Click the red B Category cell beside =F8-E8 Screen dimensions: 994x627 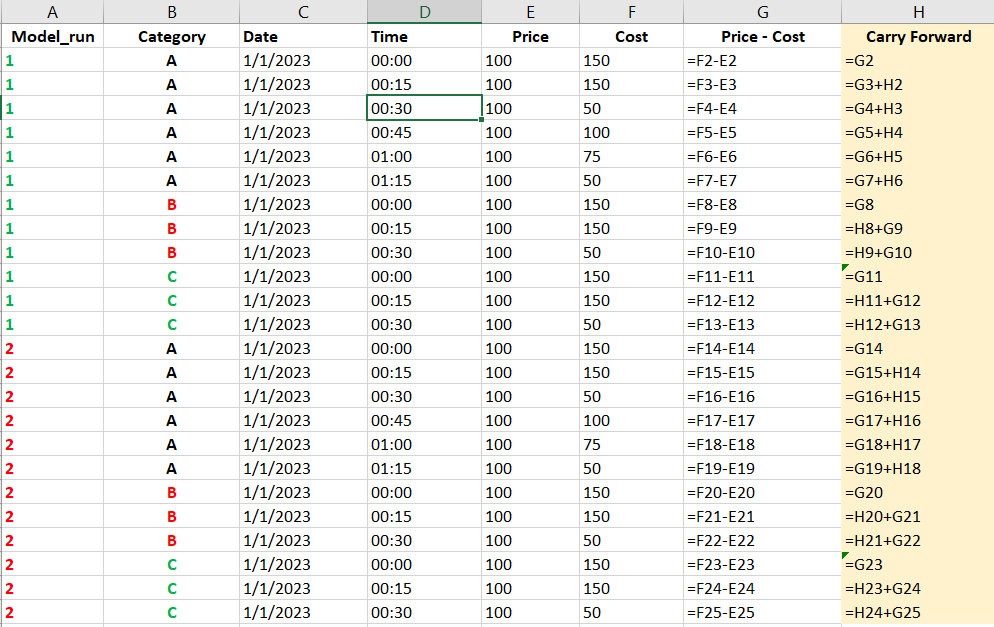(172, 205)
